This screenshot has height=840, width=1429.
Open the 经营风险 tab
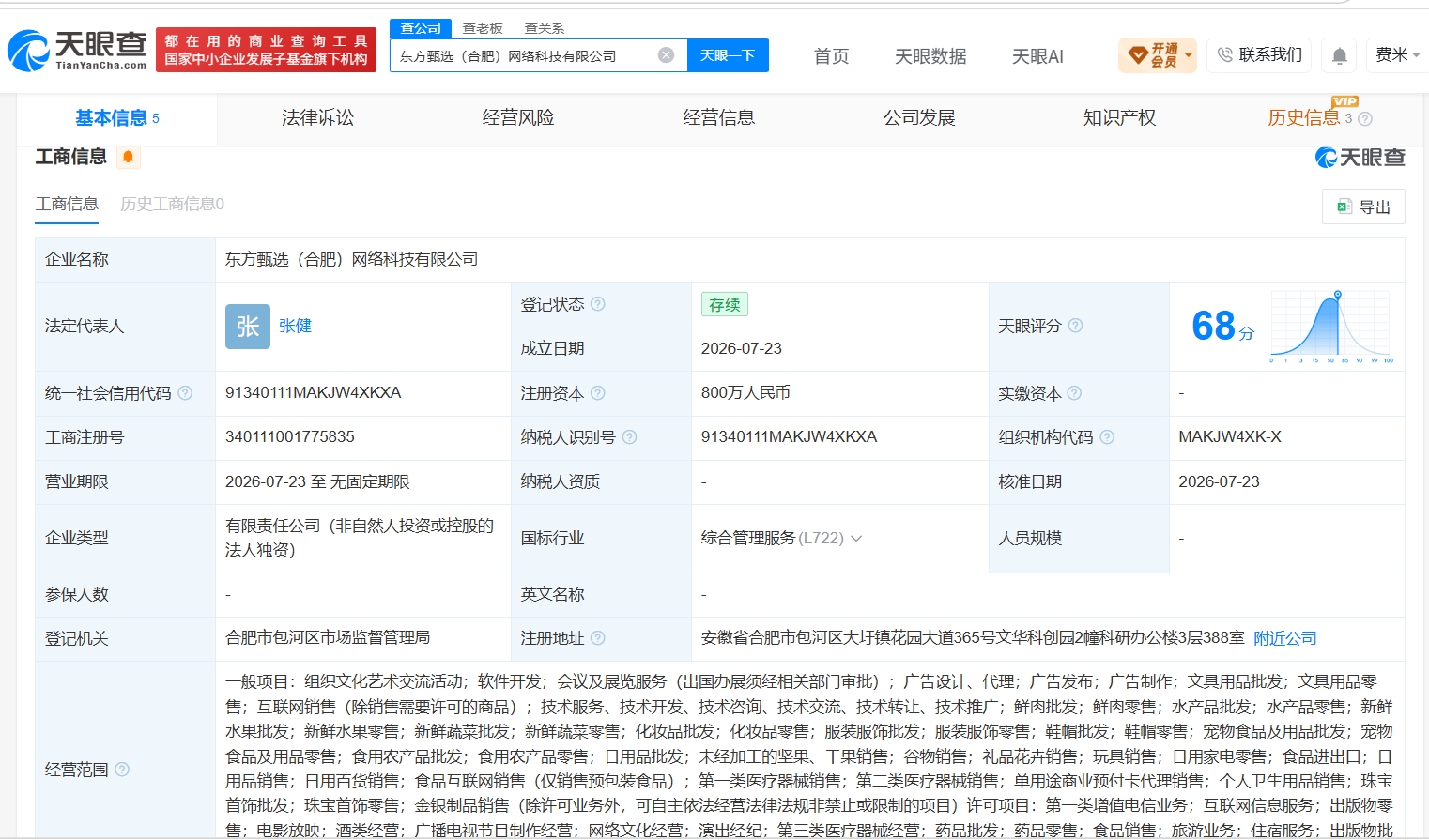coord(518,118)
